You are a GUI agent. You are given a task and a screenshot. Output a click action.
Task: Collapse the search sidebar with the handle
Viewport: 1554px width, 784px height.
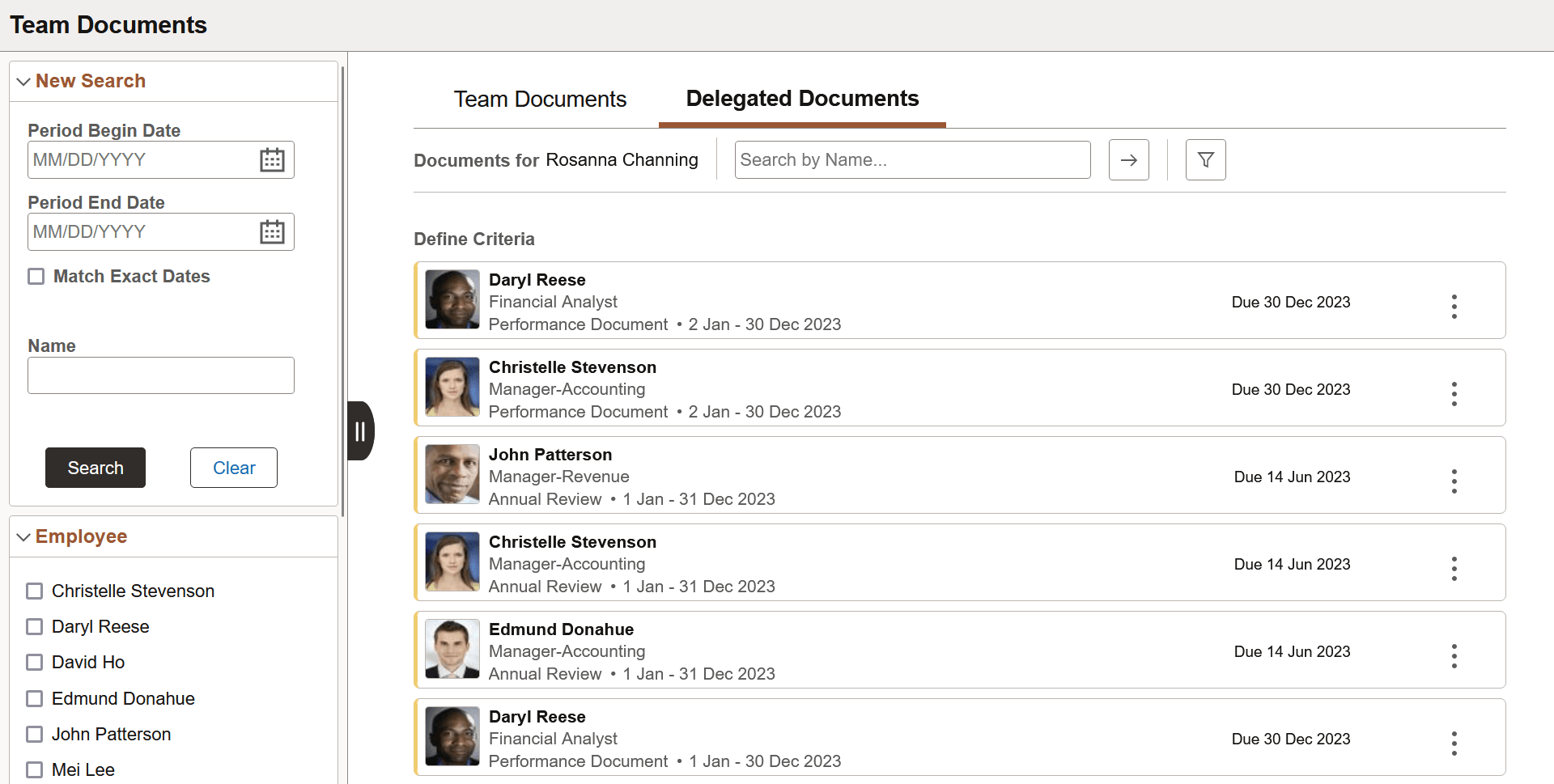360,430
